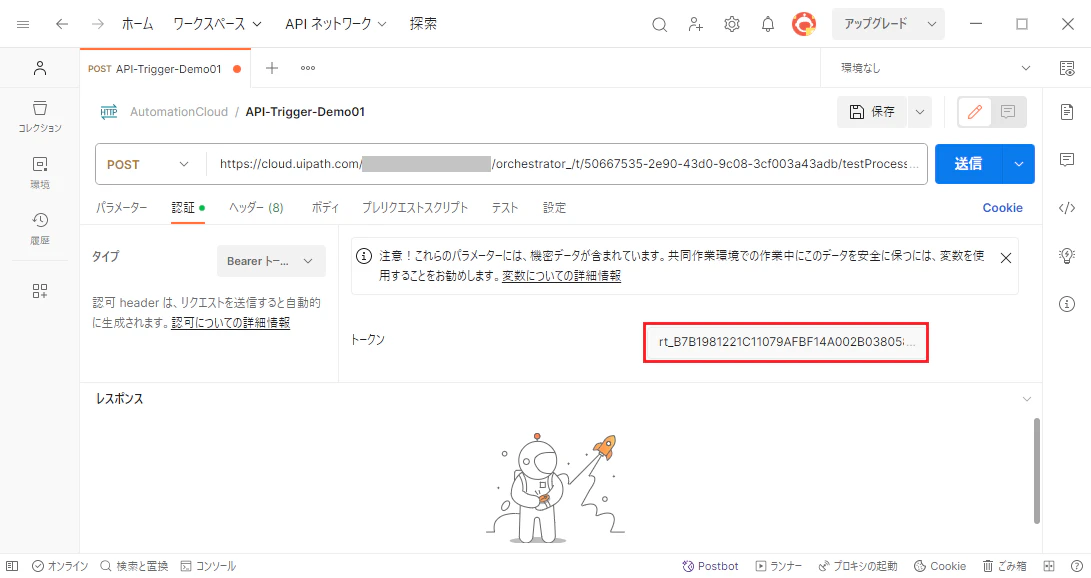Open the ワークスペース dropdown
Viewport: 1091px width, 578px height.
point(217,24)
